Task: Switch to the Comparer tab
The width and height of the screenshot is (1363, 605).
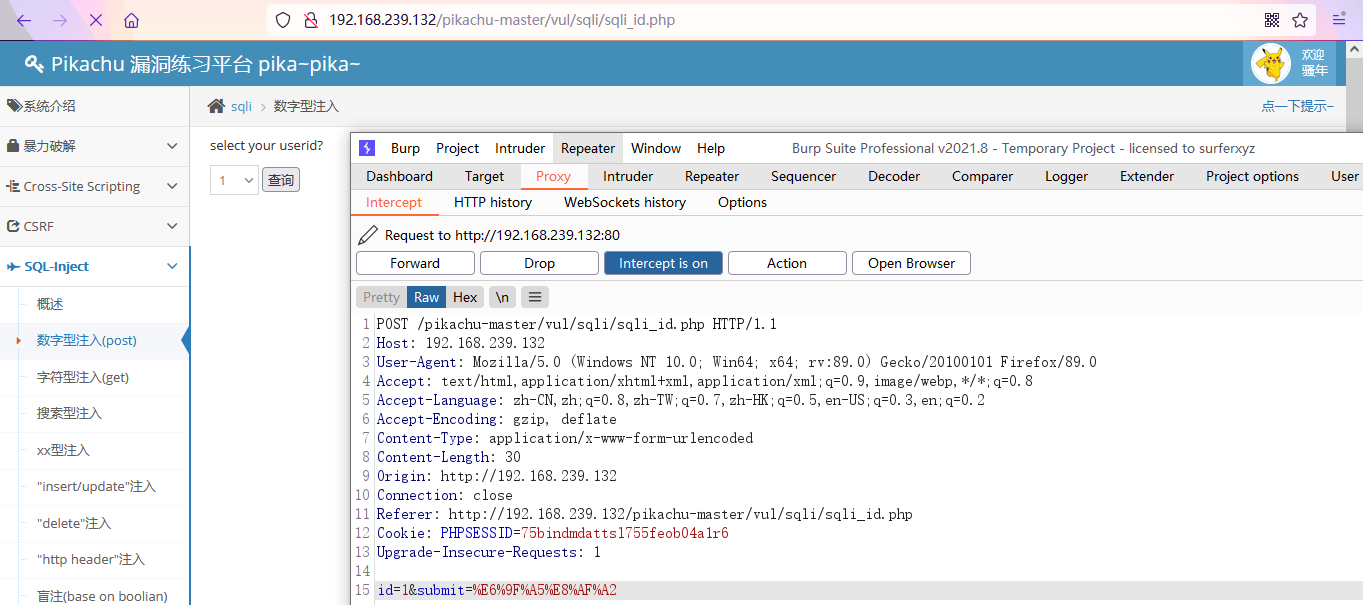Action: (x=982, y=176)
